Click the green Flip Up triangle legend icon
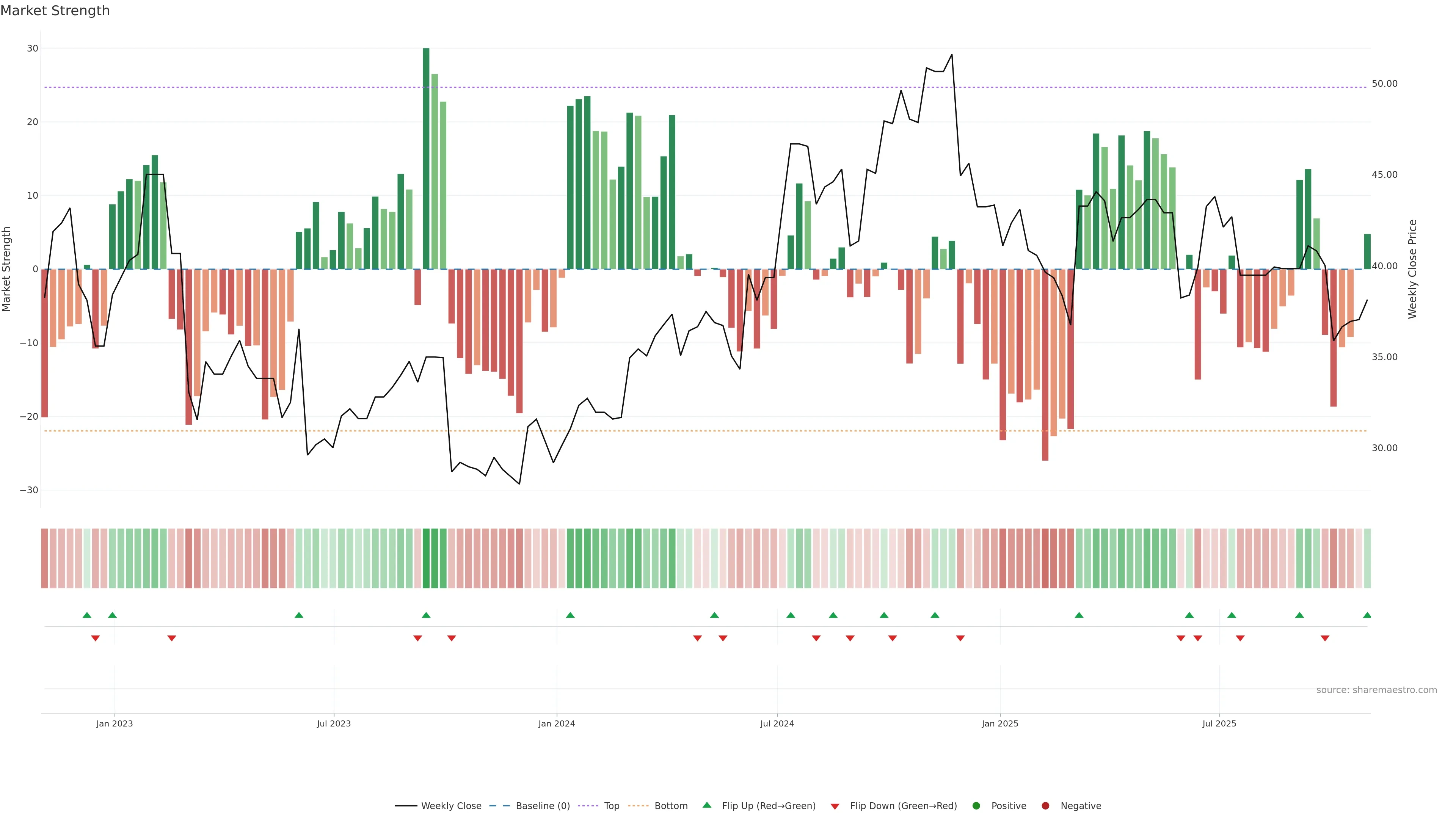Image resolution: width=1456 pixels, height=819 pixels. (x=706, y=805)
